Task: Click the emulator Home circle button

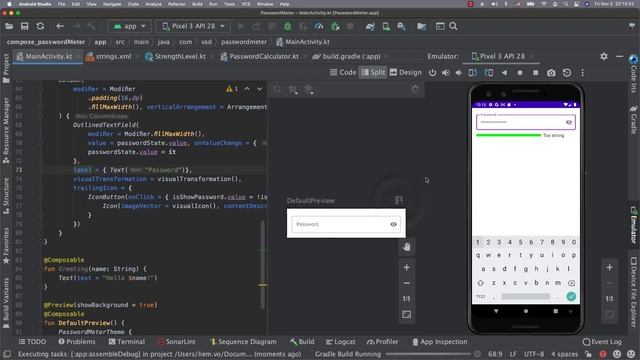Action: [x=520, y=73]
